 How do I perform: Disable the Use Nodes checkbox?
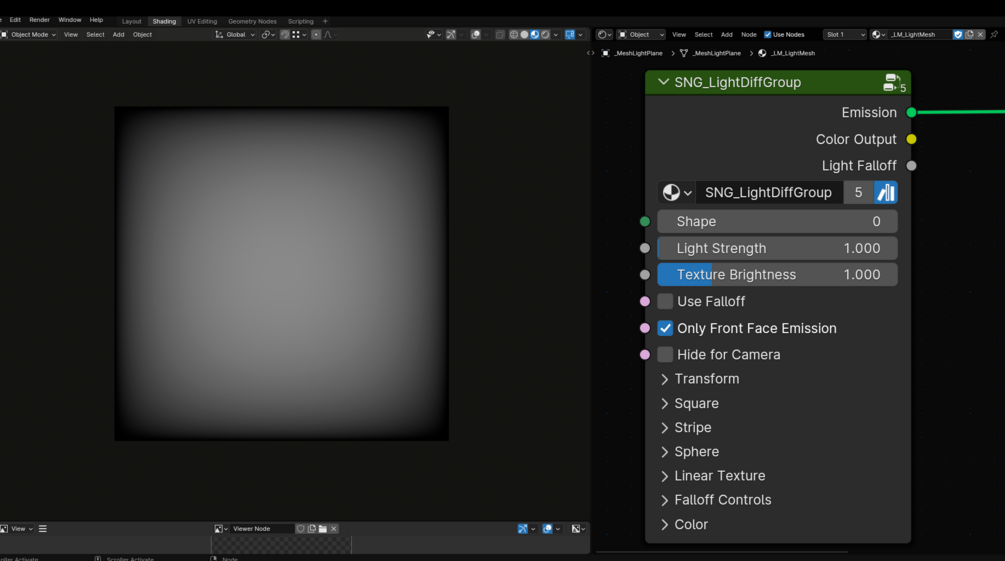click(767, 35)
